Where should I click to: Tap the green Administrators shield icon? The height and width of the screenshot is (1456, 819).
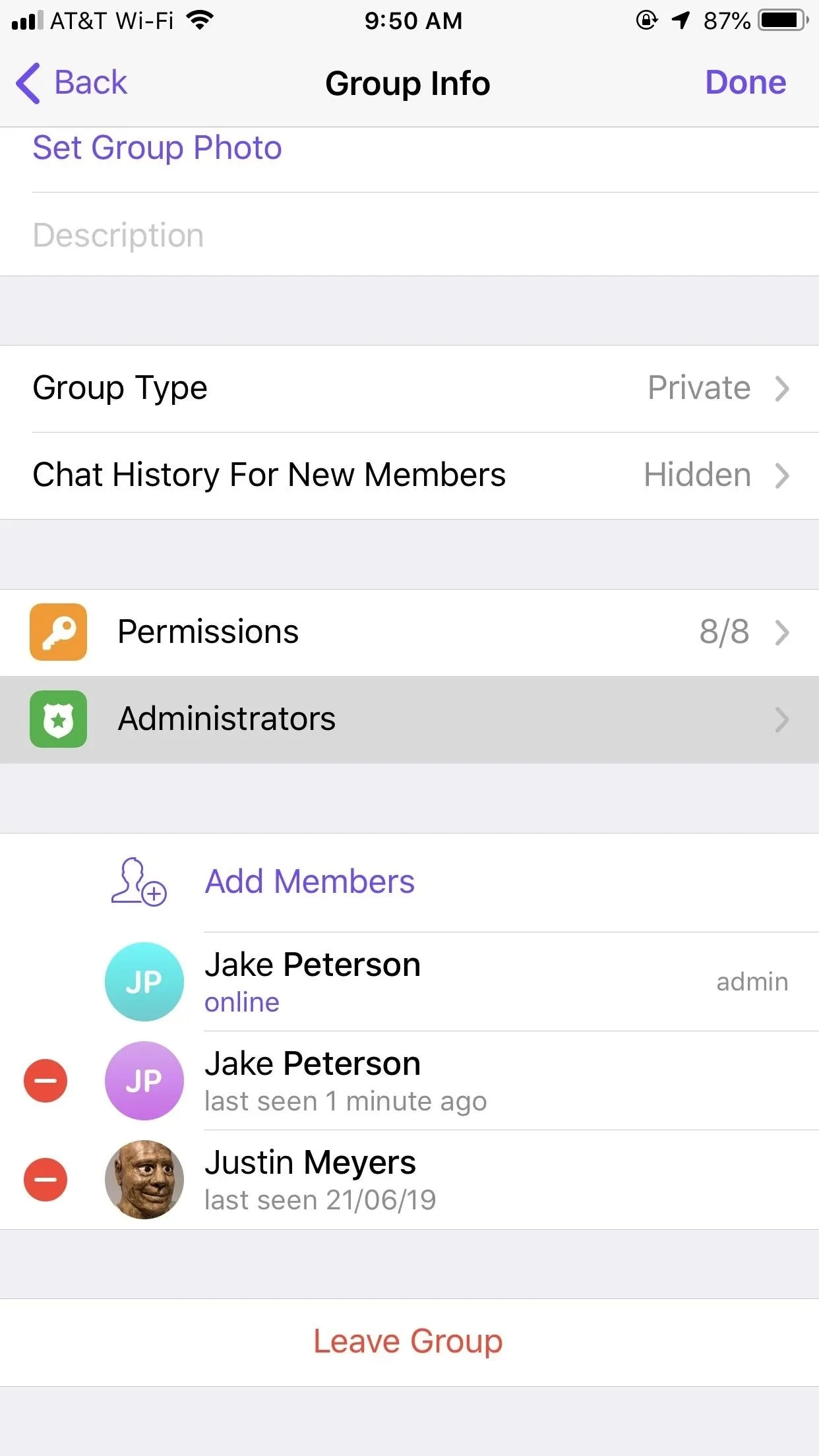point(58,719)
